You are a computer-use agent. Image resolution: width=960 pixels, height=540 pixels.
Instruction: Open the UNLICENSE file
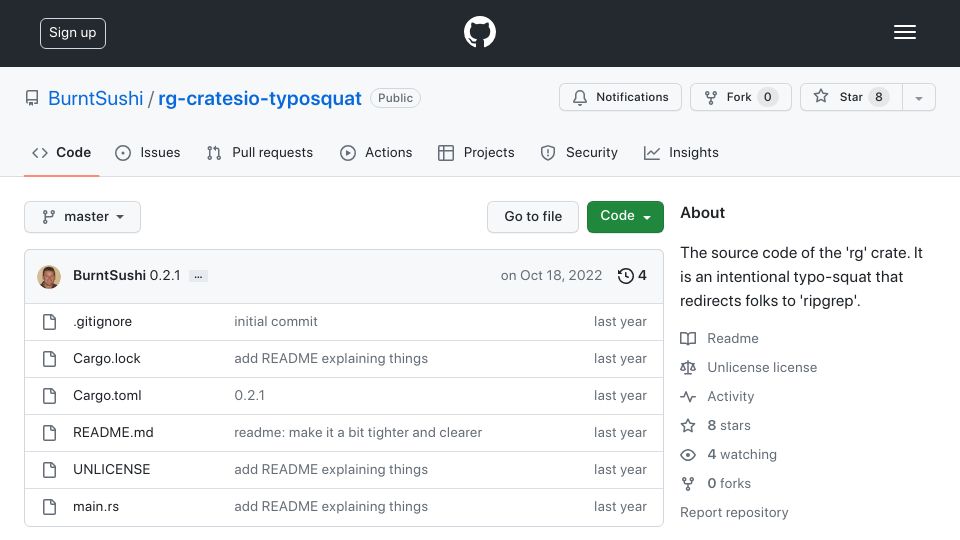point(111,470)
